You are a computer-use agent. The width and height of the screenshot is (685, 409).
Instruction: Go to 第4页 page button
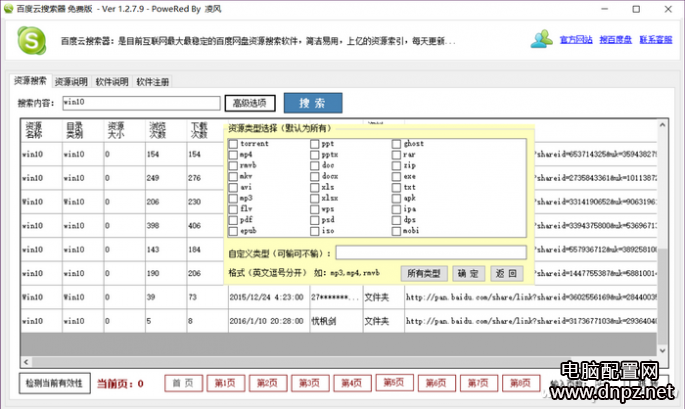(353, 383)
